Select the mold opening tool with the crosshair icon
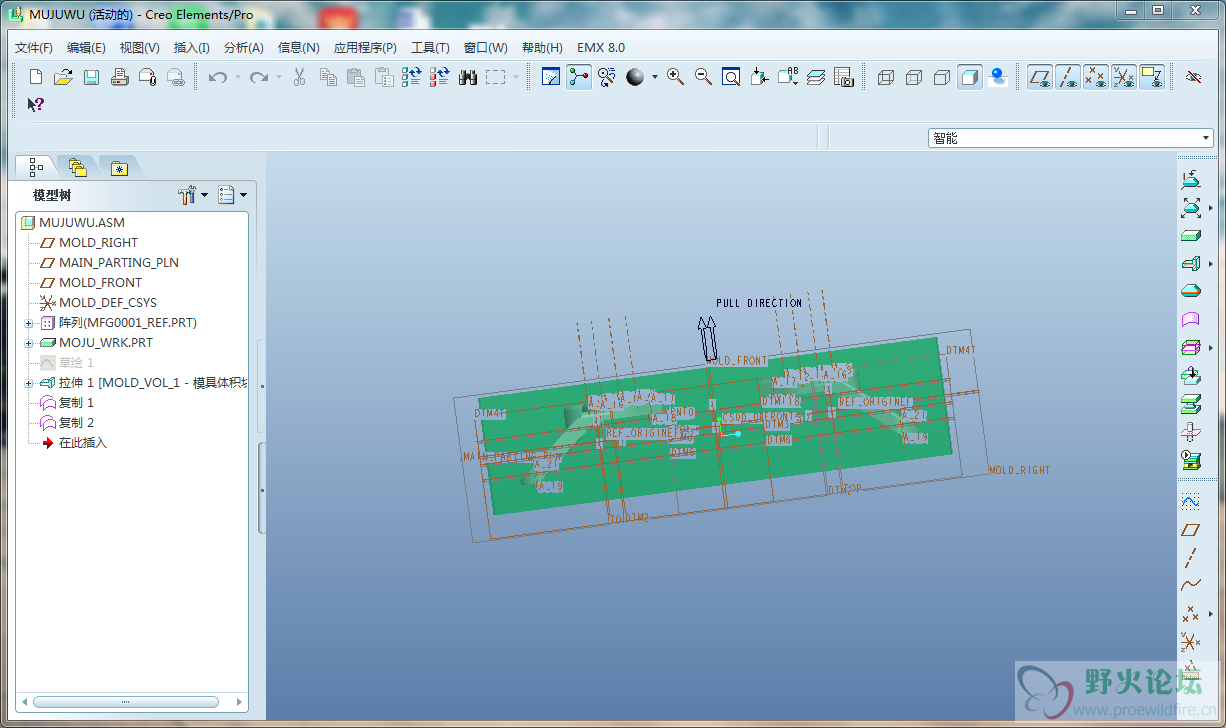 click(x=1190, y=432)
